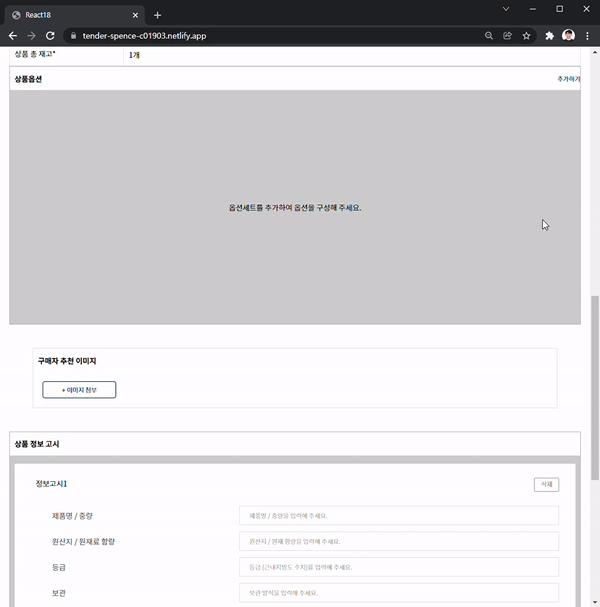Image resolution: width=600 pixels, height=607 pixels.
Task: Focus the 제품명 / 중량 input field
Action: pyautogui.click(x=398, y=516)
